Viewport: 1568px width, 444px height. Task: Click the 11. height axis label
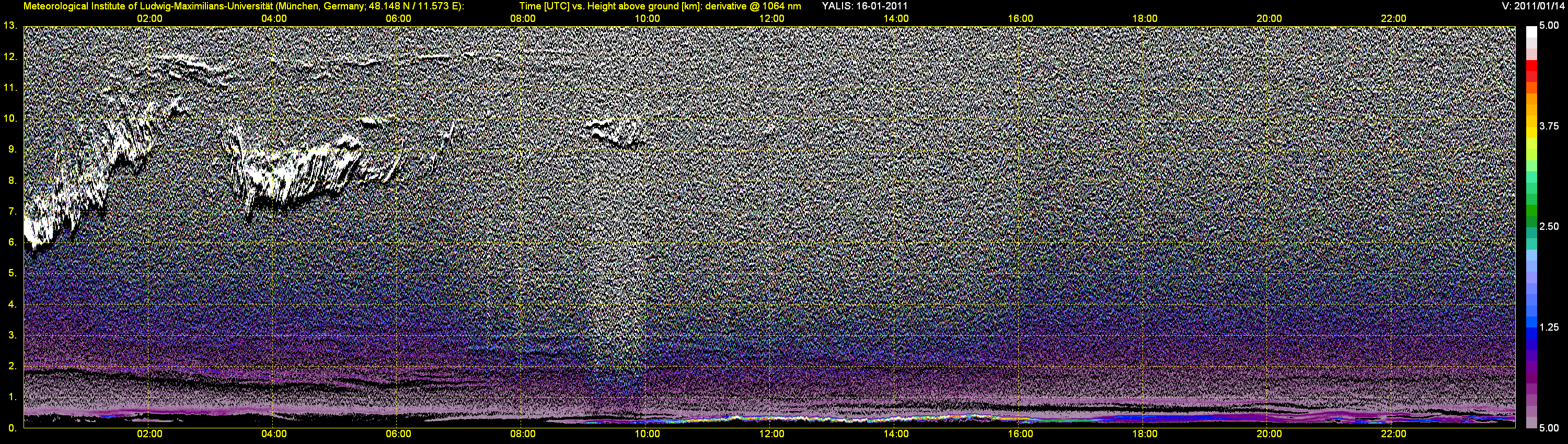coord(10,88)
